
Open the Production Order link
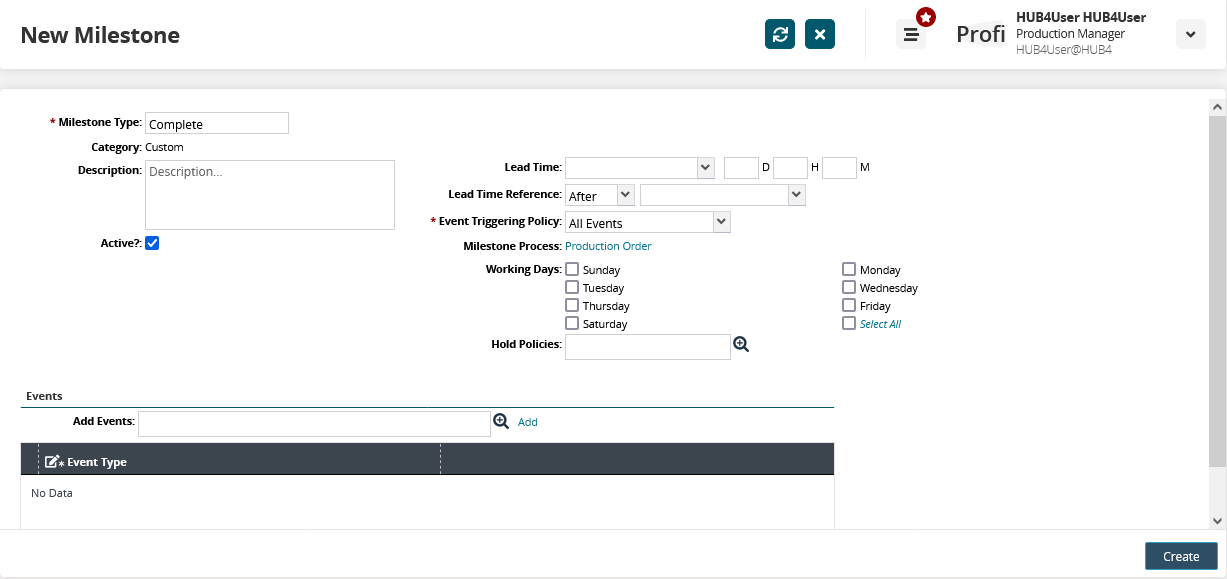click(608, 246)
